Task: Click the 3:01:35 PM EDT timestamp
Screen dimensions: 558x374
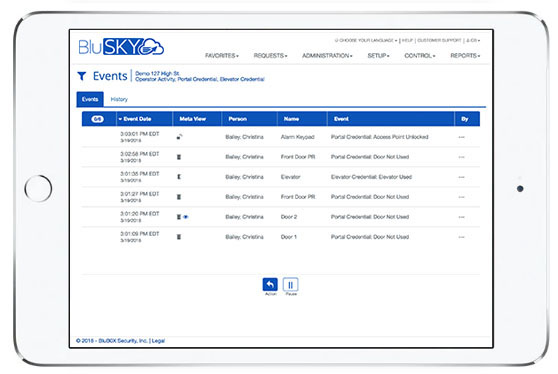Action: click(140, 174)
